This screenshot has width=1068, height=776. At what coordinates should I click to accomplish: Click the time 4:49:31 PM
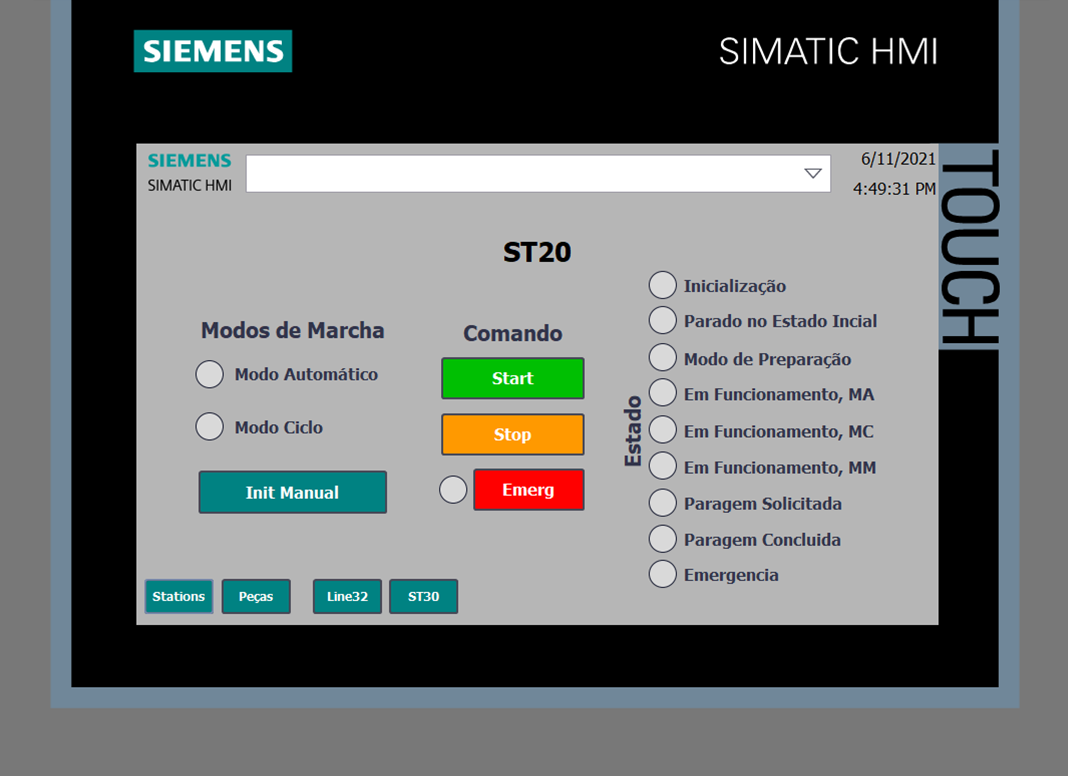pyautogui.click(x=894, y=189)
